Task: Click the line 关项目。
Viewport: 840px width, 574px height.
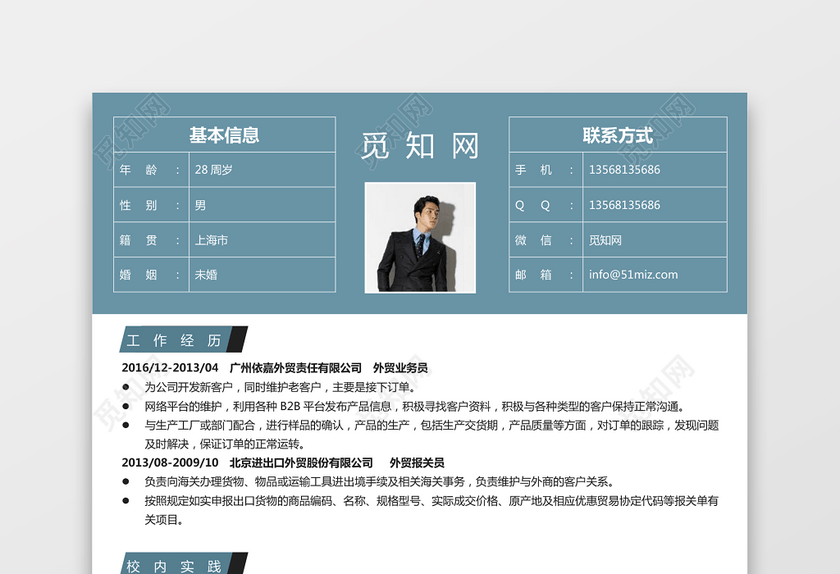Action: [x=163, y=519]
